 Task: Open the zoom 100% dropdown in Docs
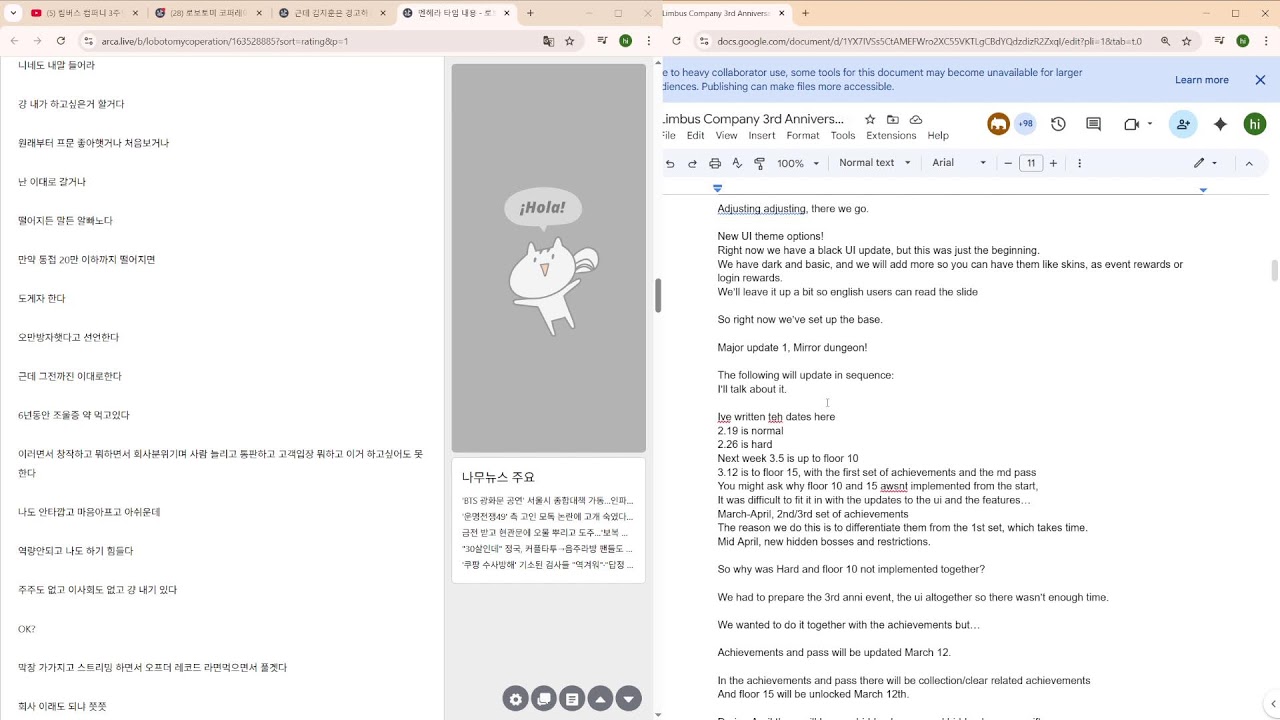[x=798, y=163]
